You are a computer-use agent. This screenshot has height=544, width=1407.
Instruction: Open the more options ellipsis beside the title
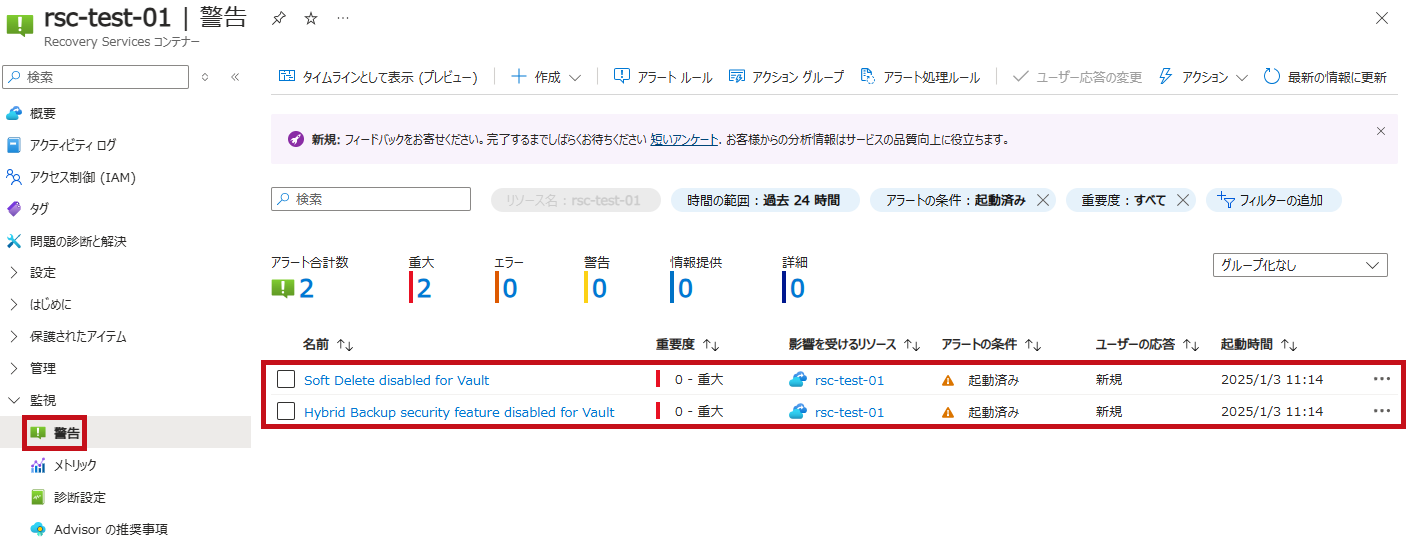point(343,19)
